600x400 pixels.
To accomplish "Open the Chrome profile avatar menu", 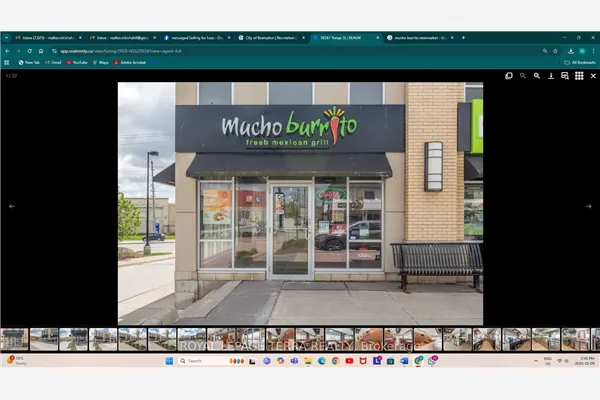I will 582,51.
